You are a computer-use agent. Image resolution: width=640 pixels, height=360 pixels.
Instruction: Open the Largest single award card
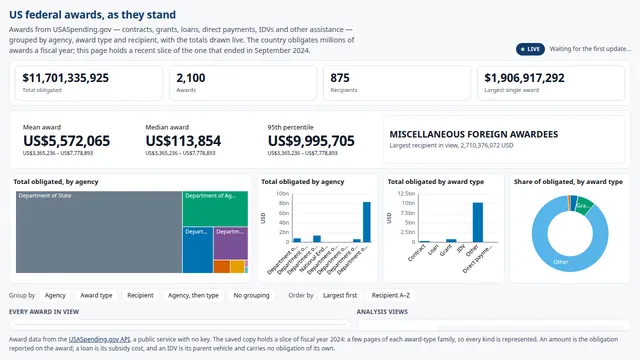coord(551,83)
